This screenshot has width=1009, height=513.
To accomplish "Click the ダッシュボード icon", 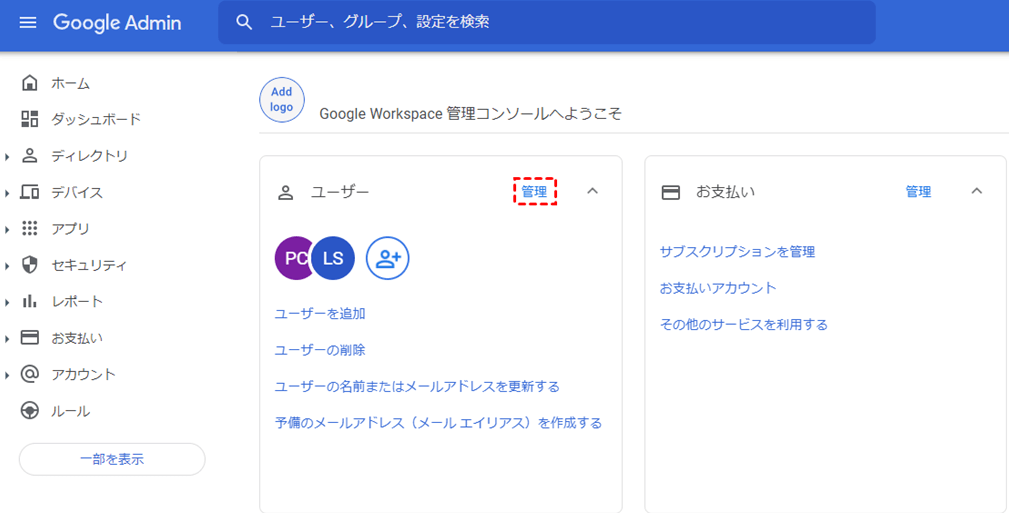I will click(x=30, y=119).
